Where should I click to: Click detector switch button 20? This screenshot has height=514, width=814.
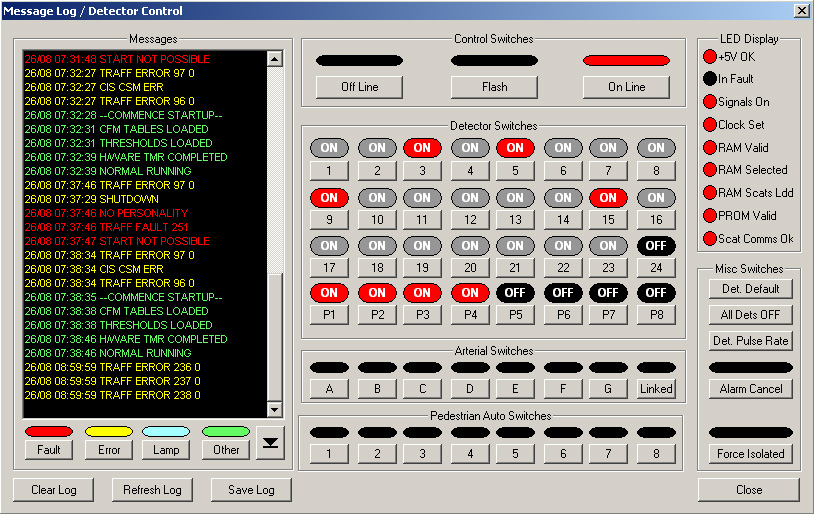pos(470,268)
